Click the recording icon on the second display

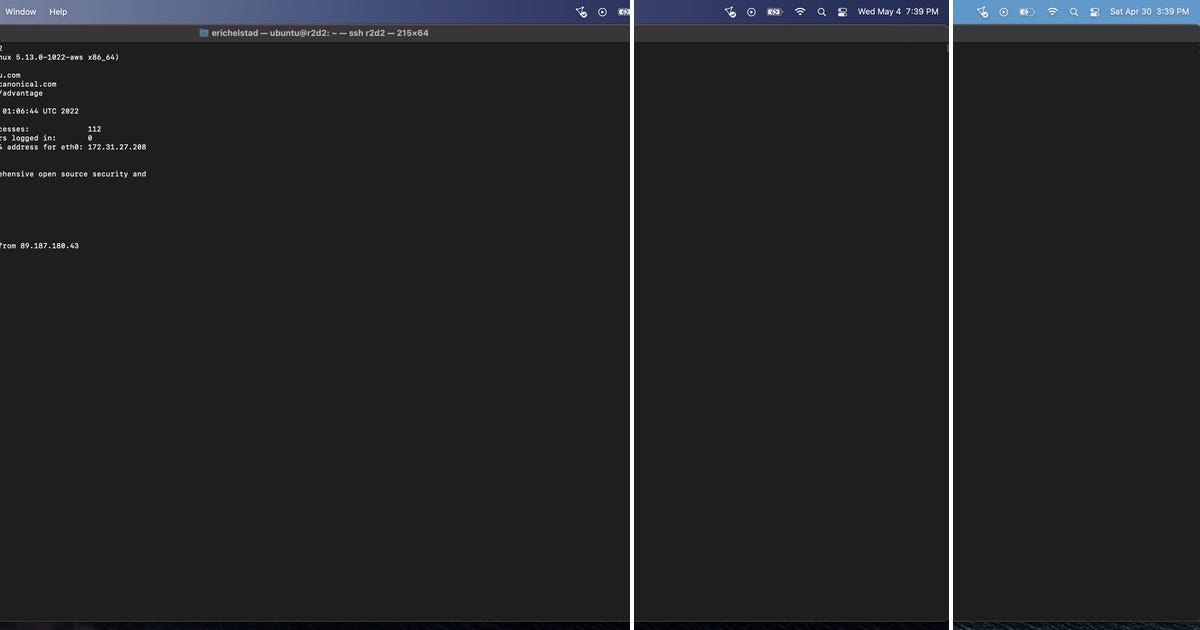pos(750,11)
